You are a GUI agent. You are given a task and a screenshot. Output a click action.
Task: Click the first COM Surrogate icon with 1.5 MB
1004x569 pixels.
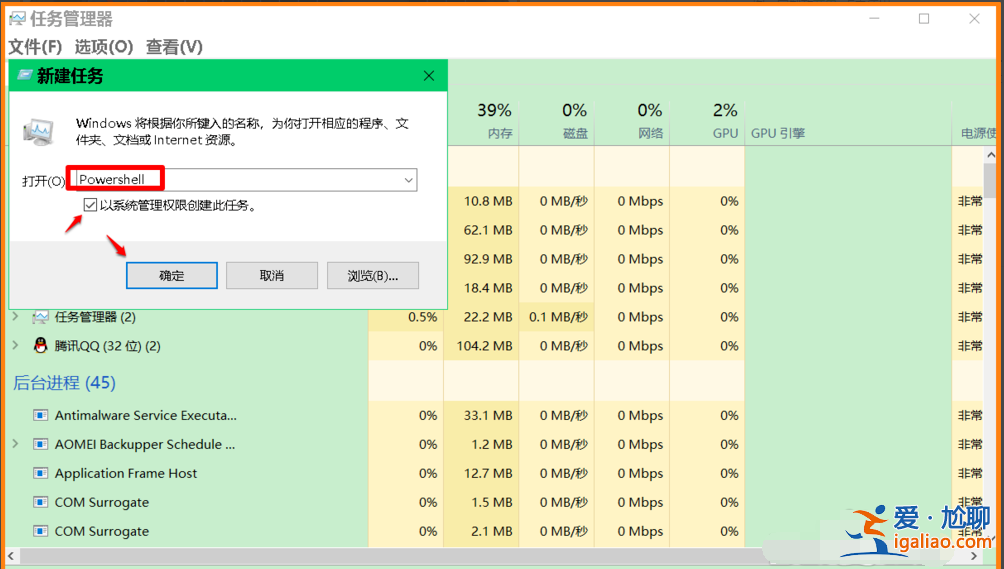pos(40,502)
